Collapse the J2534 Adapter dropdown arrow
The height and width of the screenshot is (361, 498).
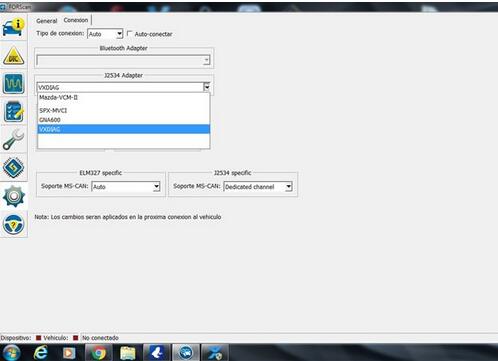pyautogui.click(x=207, y=87)
